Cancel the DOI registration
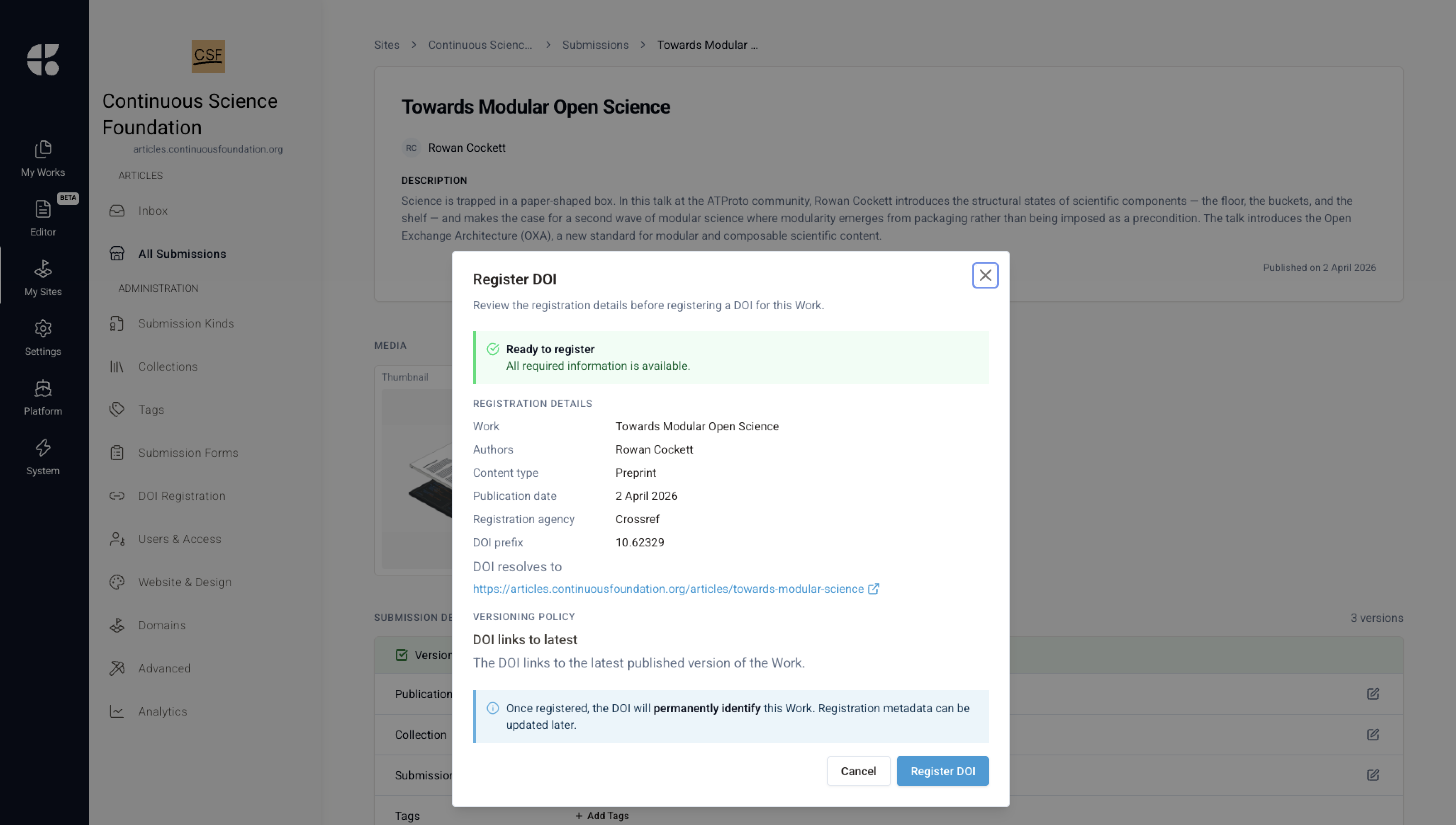The width and height of the screenshot is (1456, 825). [x=858, y=771]
